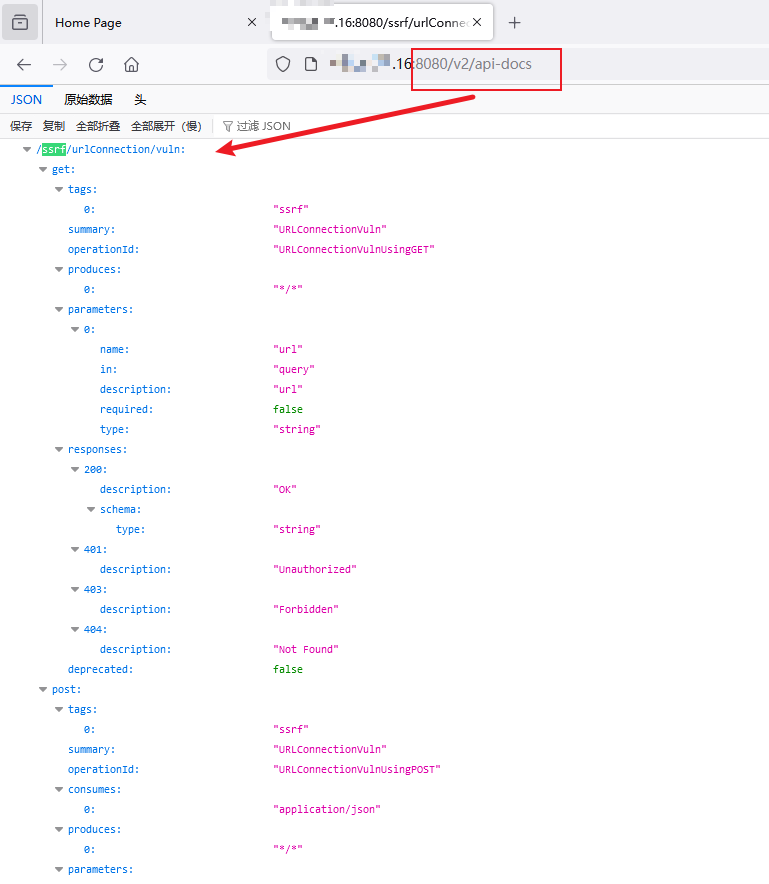Collapse the 404 response node

[74, 629]
